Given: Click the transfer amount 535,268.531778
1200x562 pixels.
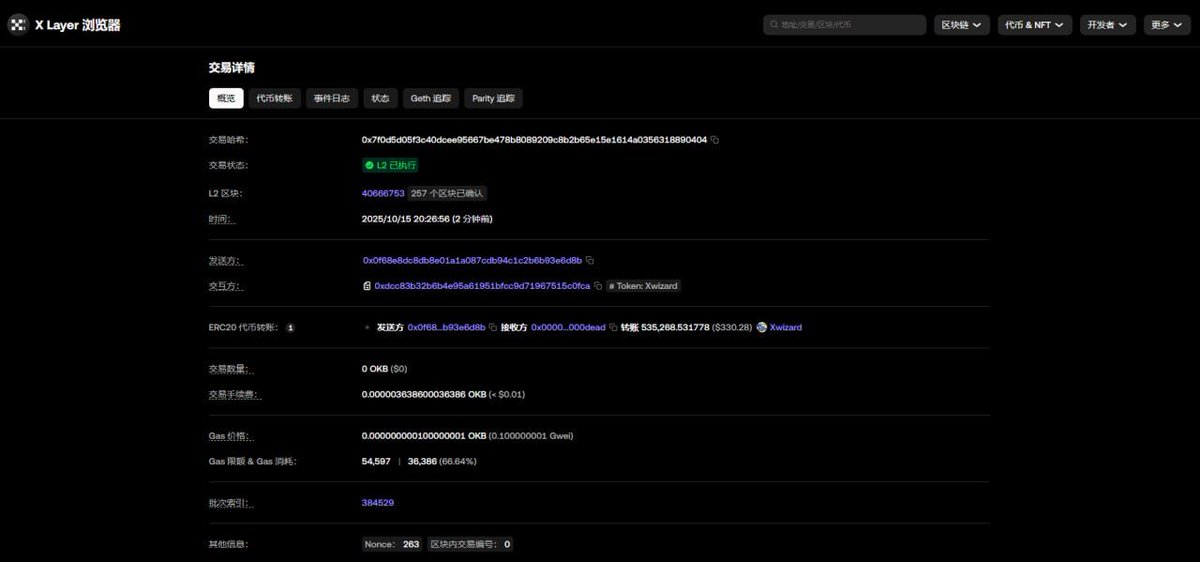Looking at the screenshot, I should pos(676,327).
